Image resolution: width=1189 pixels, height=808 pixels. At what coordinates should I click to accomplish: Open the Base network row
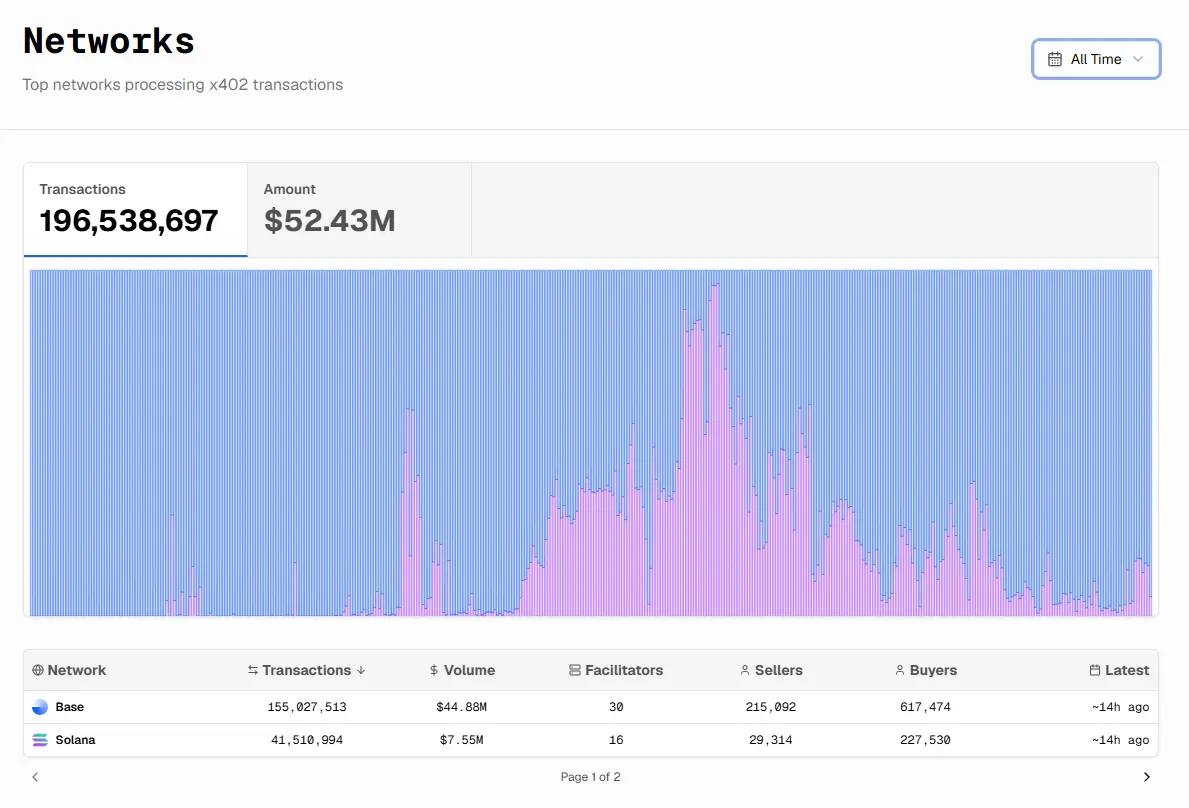click(x=591, y=707)
